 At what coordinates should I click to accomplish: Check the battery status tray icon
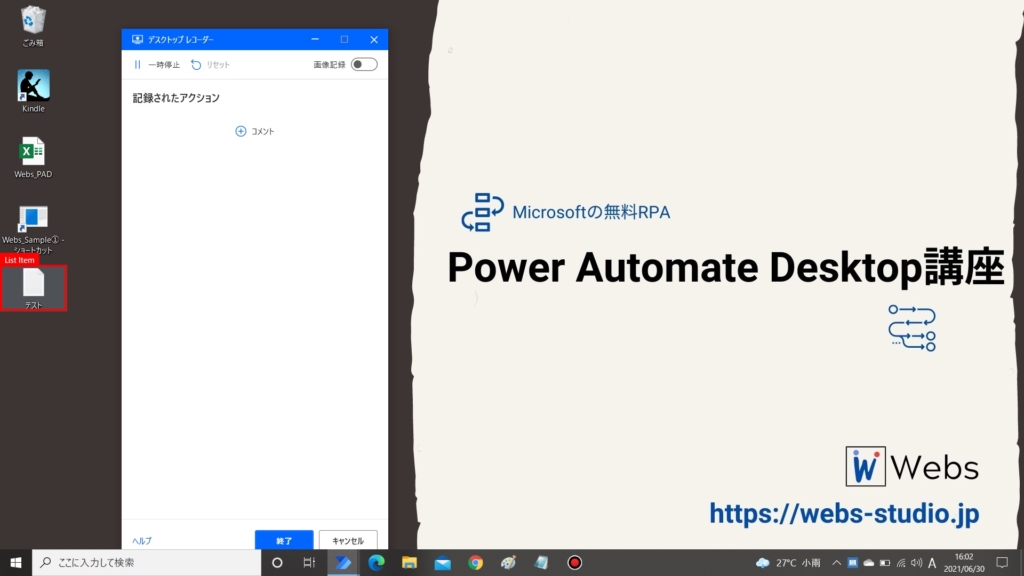pyautogui.click(x=885, y=562)
